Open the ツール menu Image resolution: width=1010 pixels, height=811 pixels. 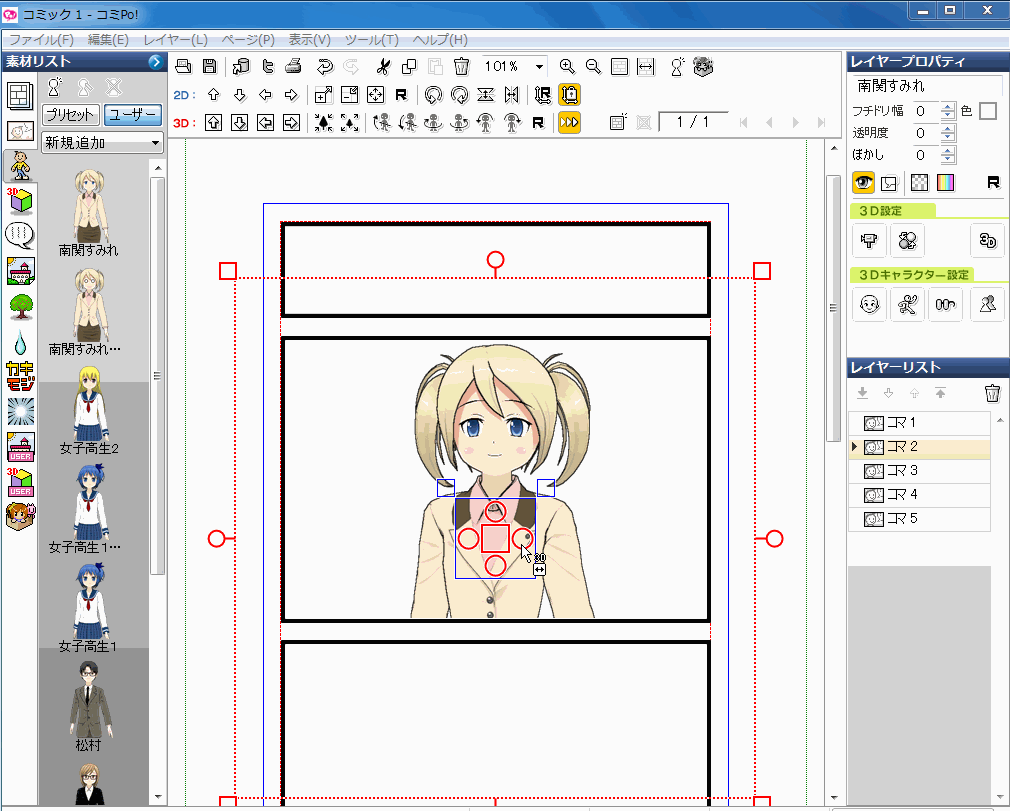click(372, 40)
